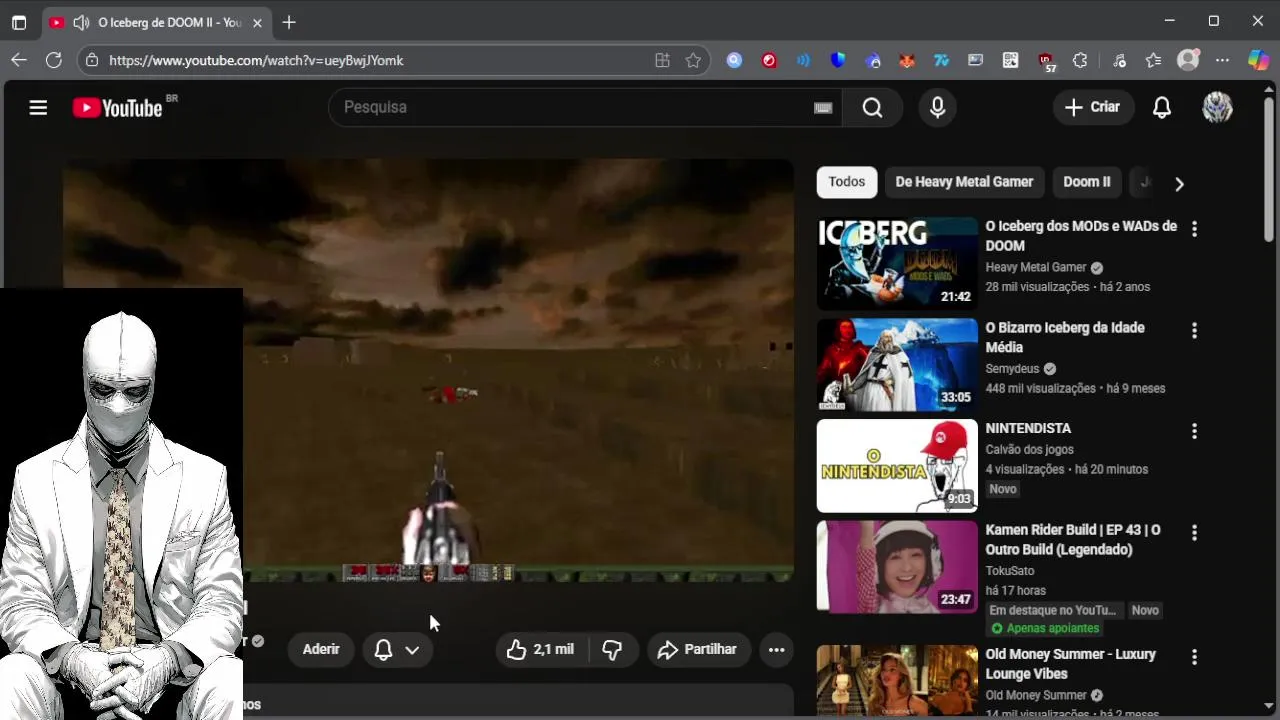Viewport: 1280px width, 720px height.
Task: Open Edge settings and more menu
Action: [1222, 60]
